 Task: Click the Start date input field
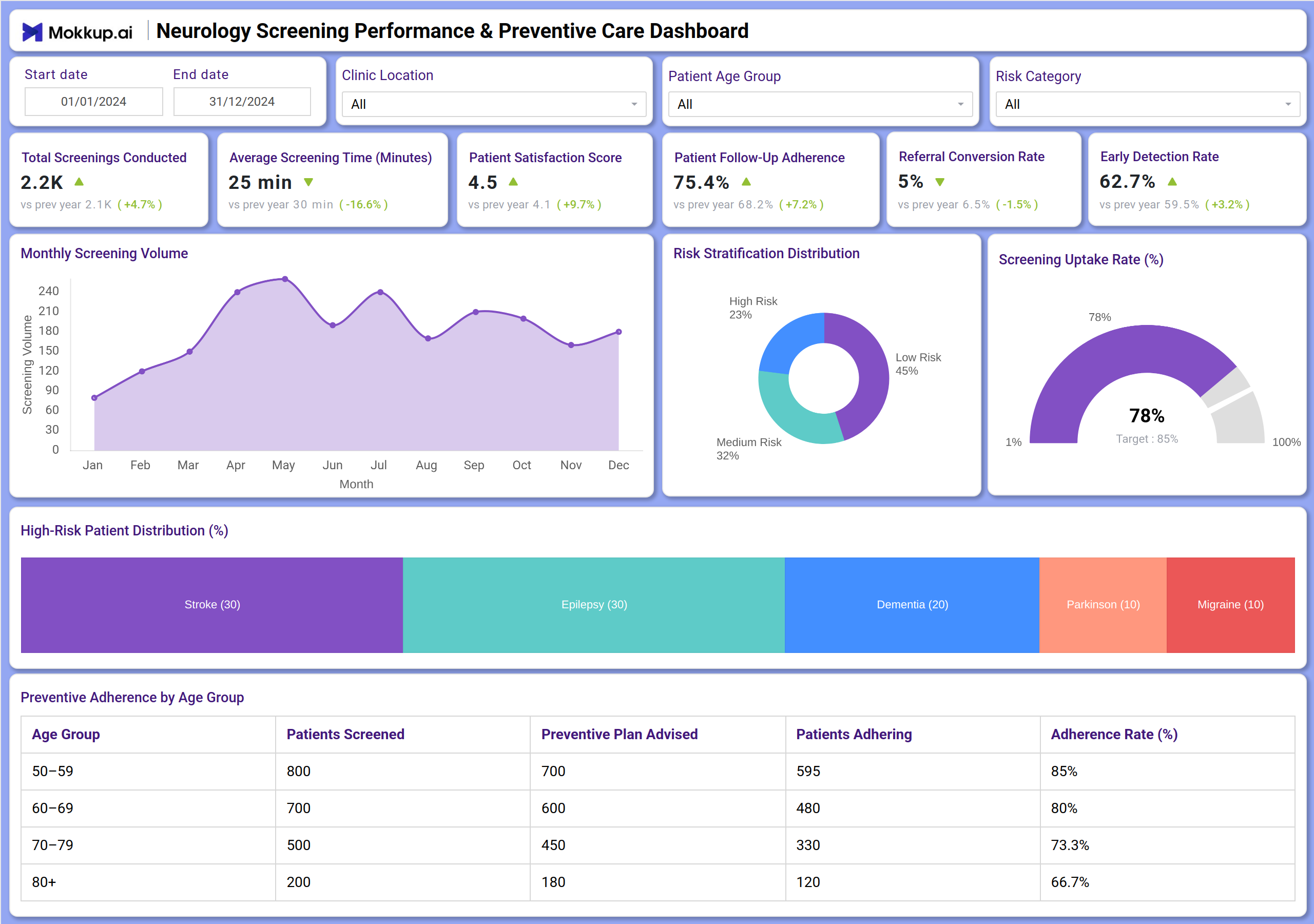pyautogui.click(x=94, y=101)
